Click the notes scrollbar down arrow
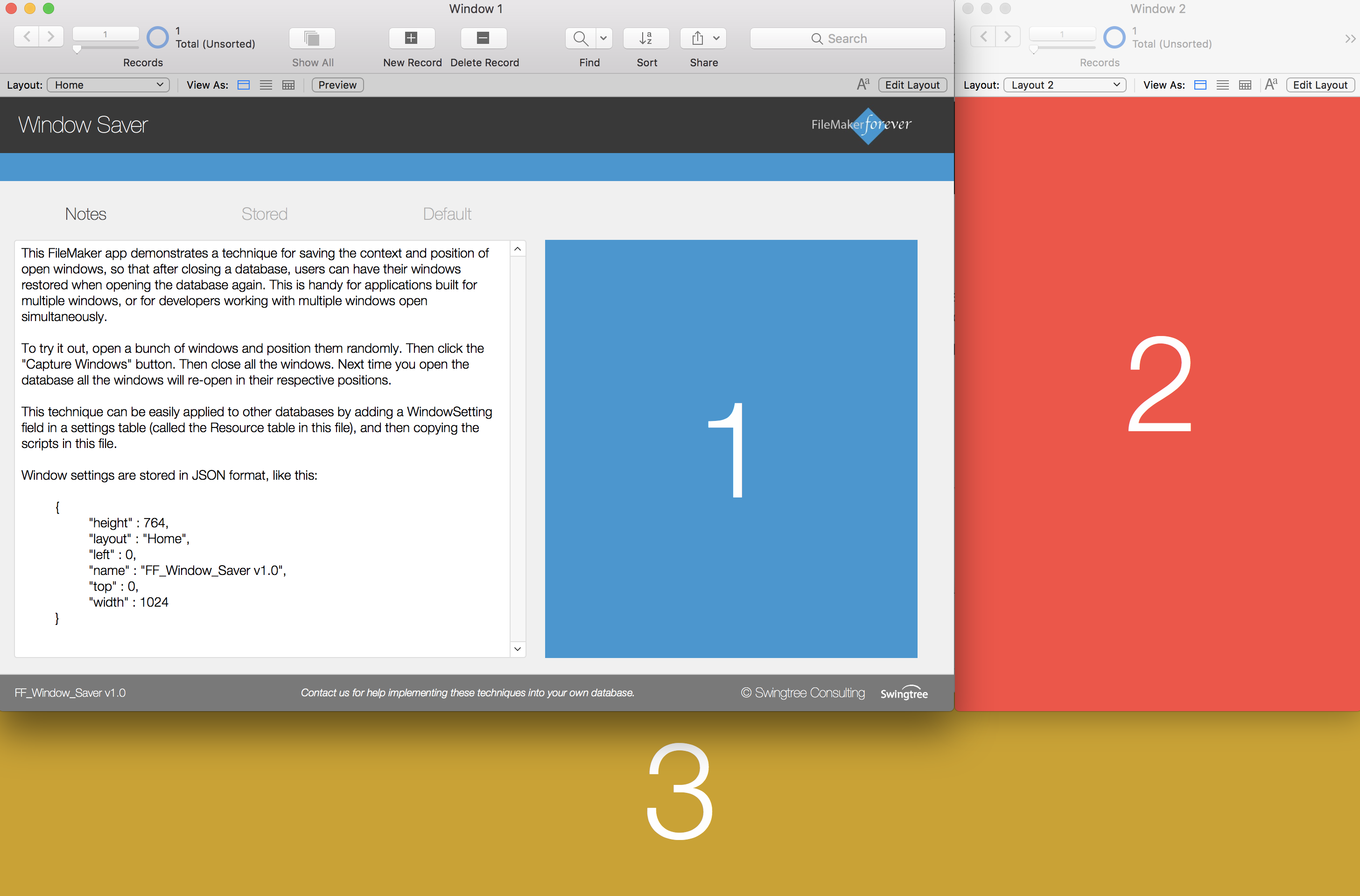The height and width of the screenshot is (896, 1360). (518, 649)
